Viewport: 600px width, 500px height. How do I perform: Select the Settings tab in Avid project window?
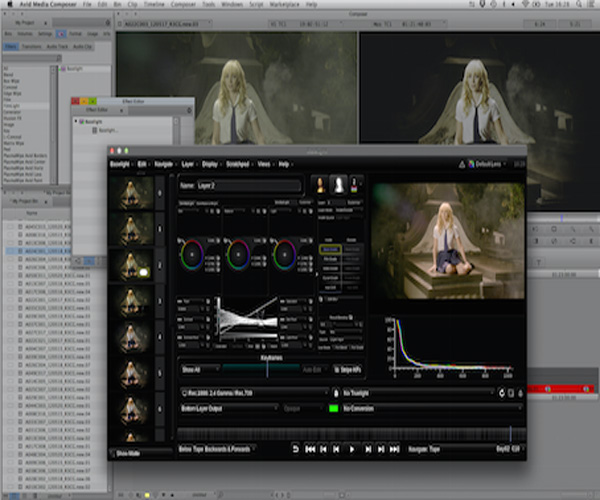click(x=45, y=34)
